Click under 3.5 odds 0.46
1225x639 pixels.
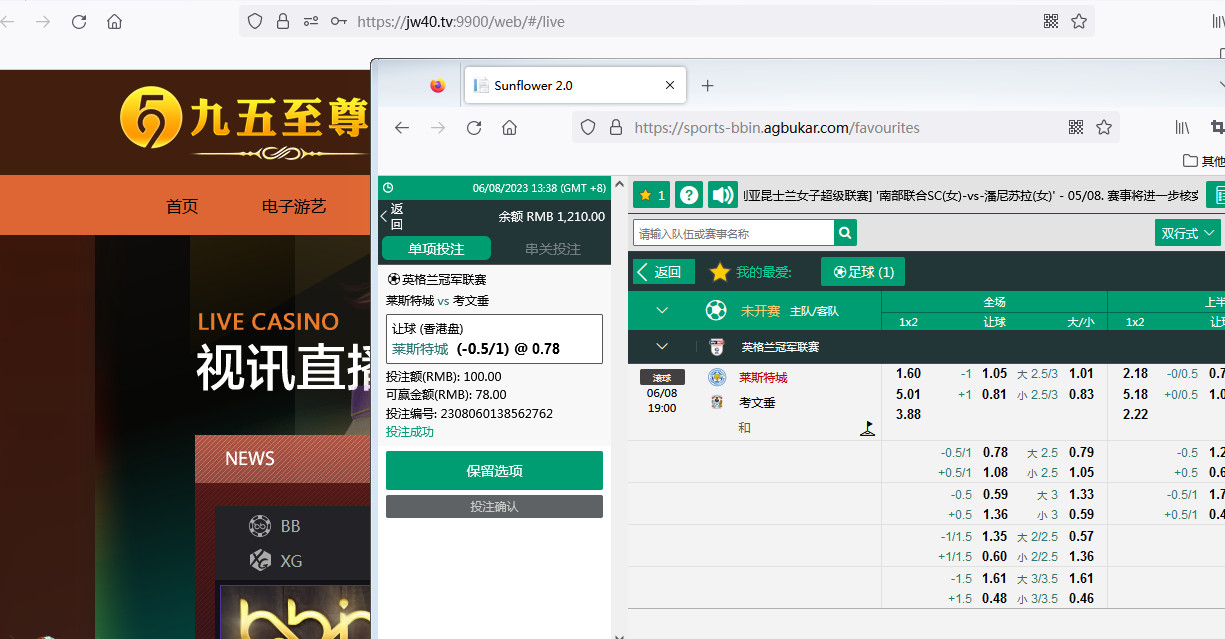(1082, 599)
